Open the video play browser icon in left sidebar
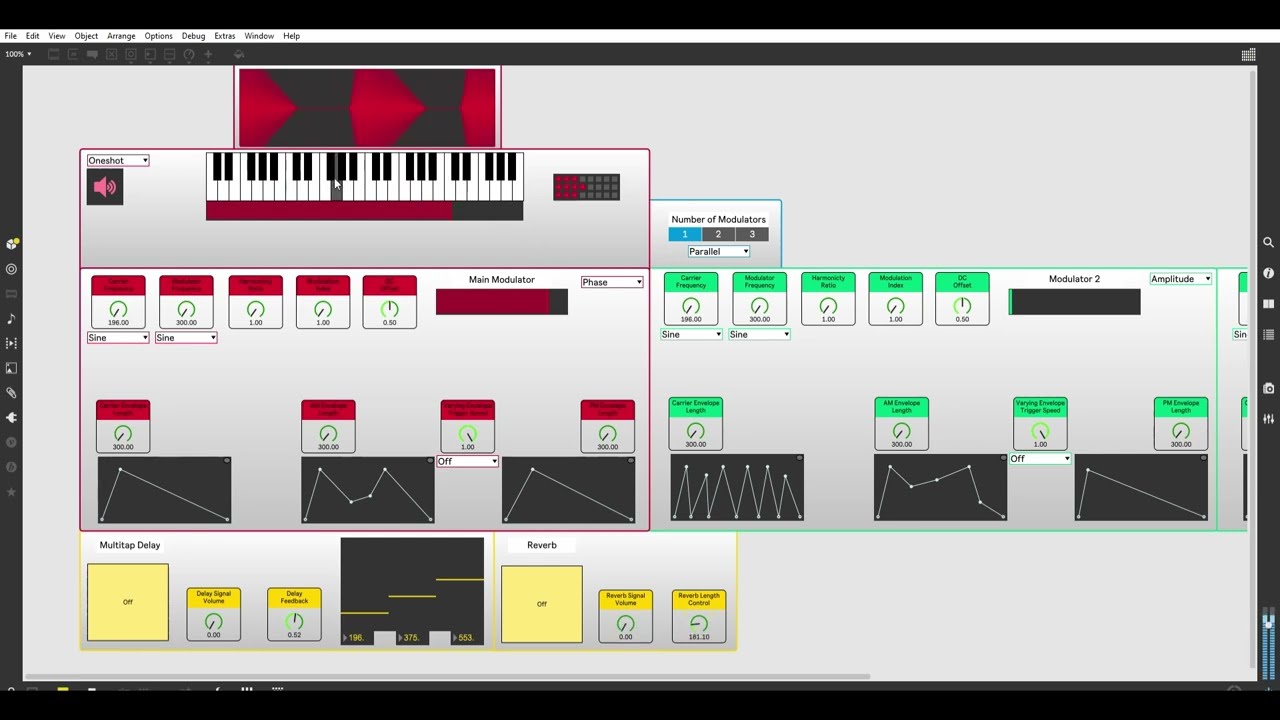This screenshot has width=1280, height=720. 12,343
